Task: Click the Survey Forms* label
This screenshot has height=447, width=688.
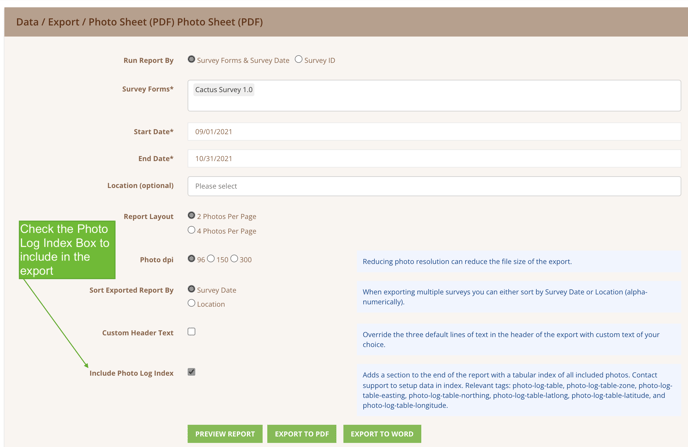Action: 148,89
